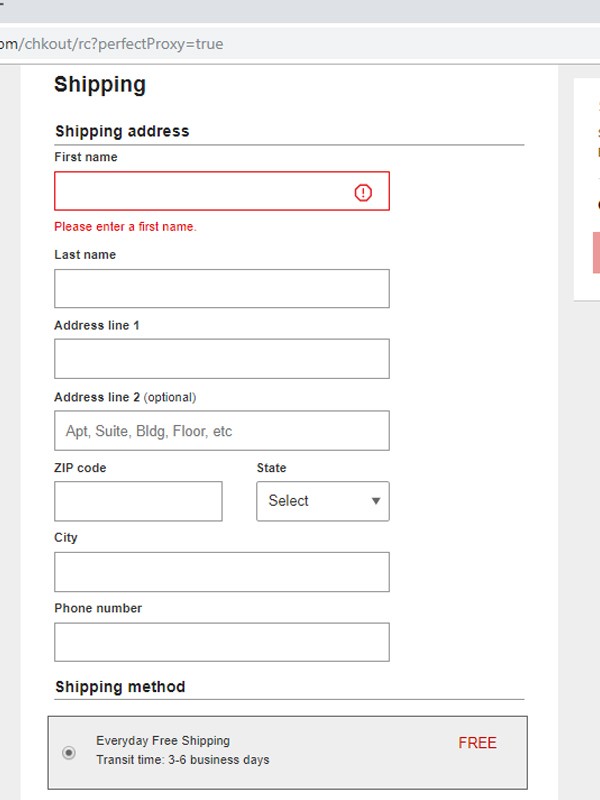
Task: Click the Phone number input field
Action: click(221, 642)
